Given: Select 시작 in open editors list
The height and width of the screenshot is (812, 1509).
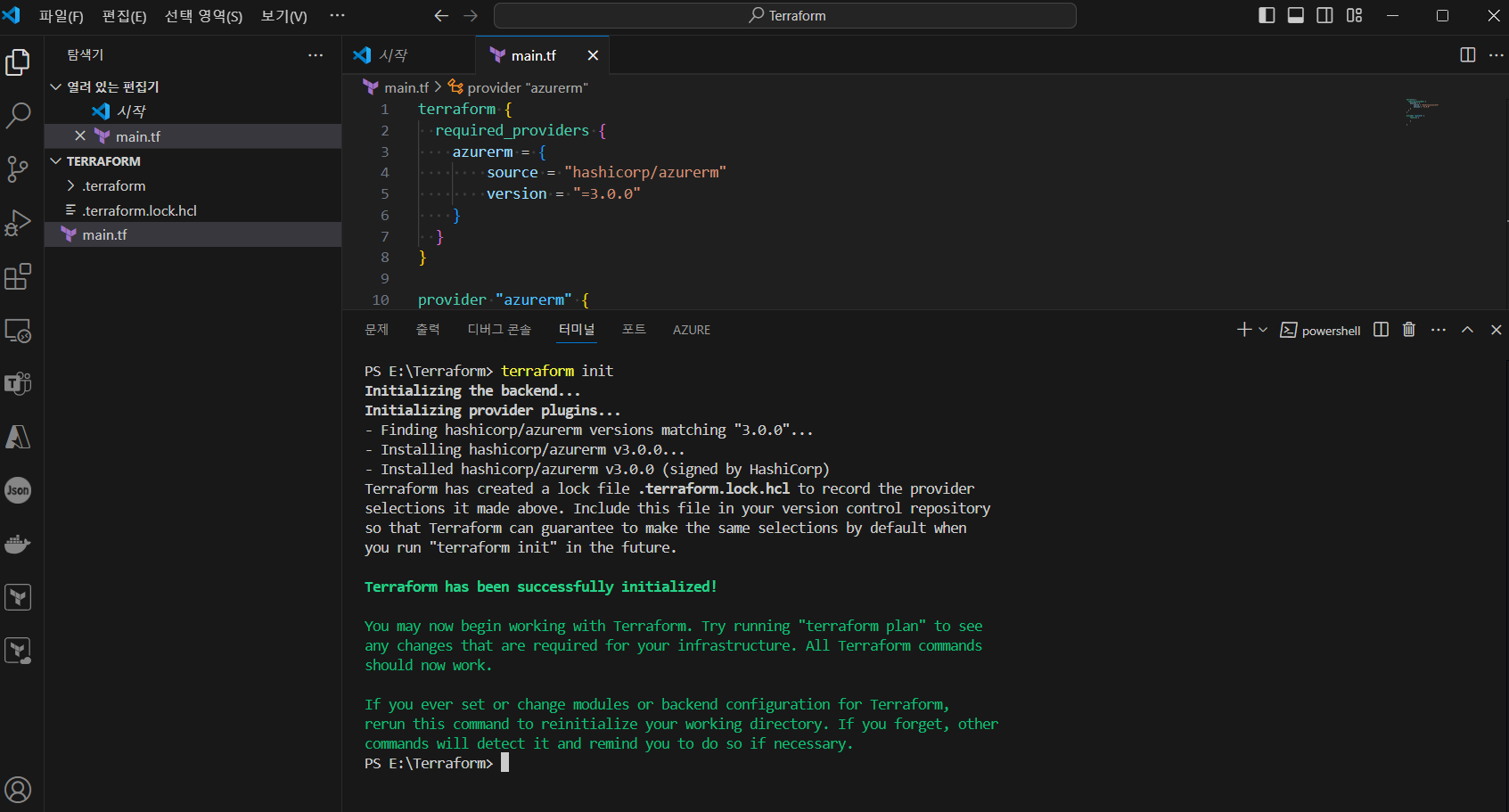Looking at the screenshot, I should click(x=193, y=111).
